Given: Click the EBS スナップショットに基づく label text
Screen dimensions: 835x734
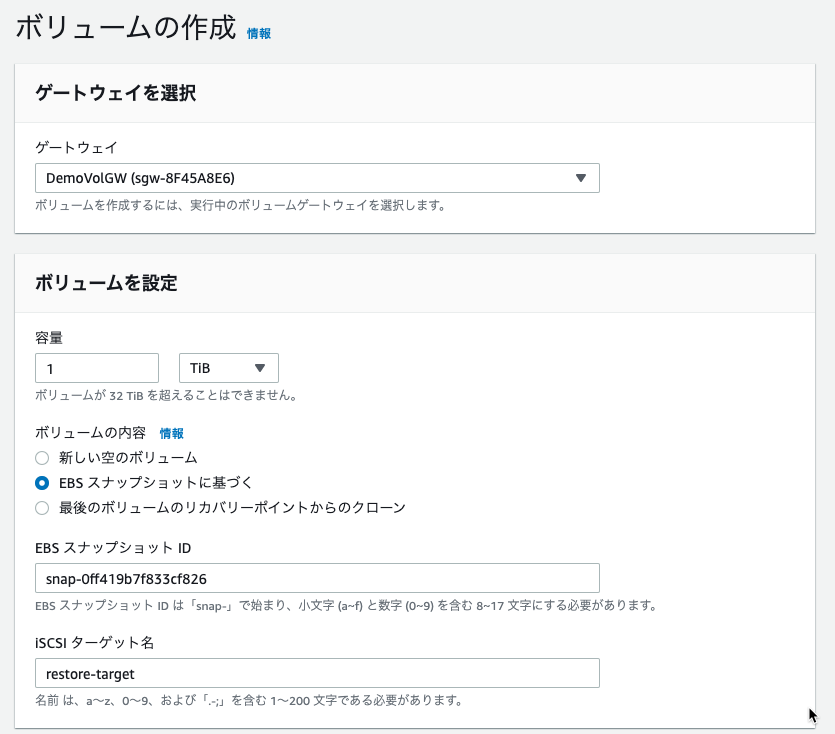Looking at the screenshot, I should tap(155, 483).
